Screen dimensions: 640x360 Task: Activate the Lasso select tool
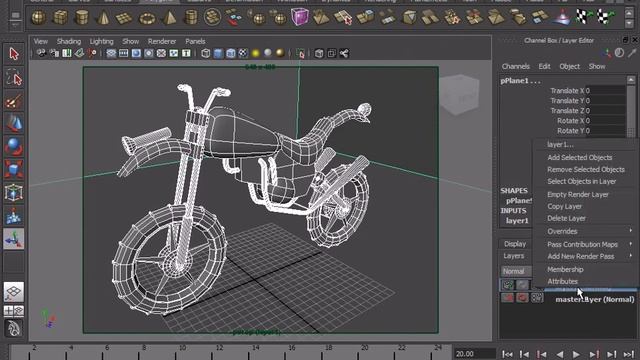[14, 78]
